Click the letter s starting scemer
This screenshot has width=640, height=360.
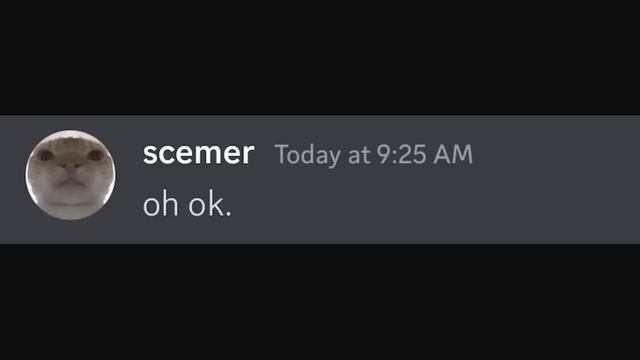pos(150,155)
